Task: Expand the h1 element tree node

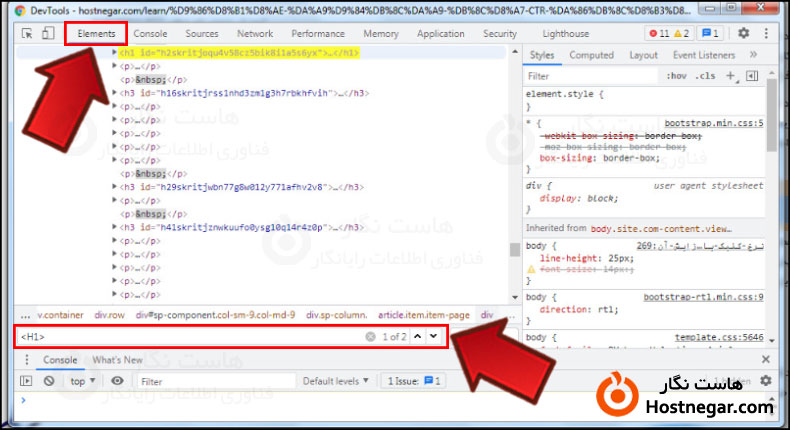Action: click(114, 51)
